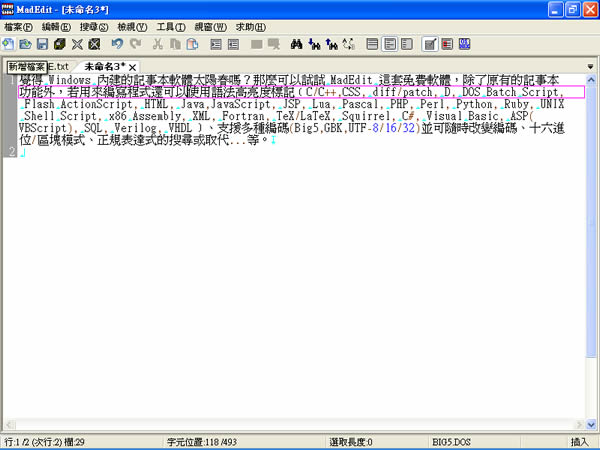Open the 編輯(E) menu
Image resolution: width=600 pixels, height=450 pixels.
[x=56, y=27]
